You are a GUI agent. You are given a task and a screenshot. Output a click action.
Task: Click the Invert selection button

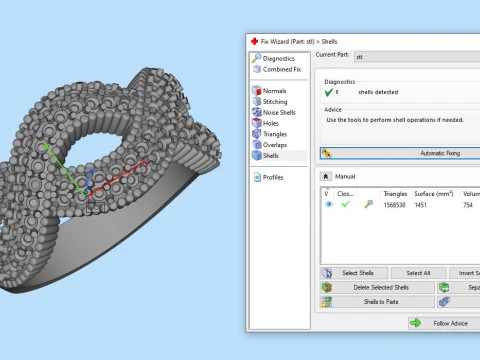tap(465, 273)
